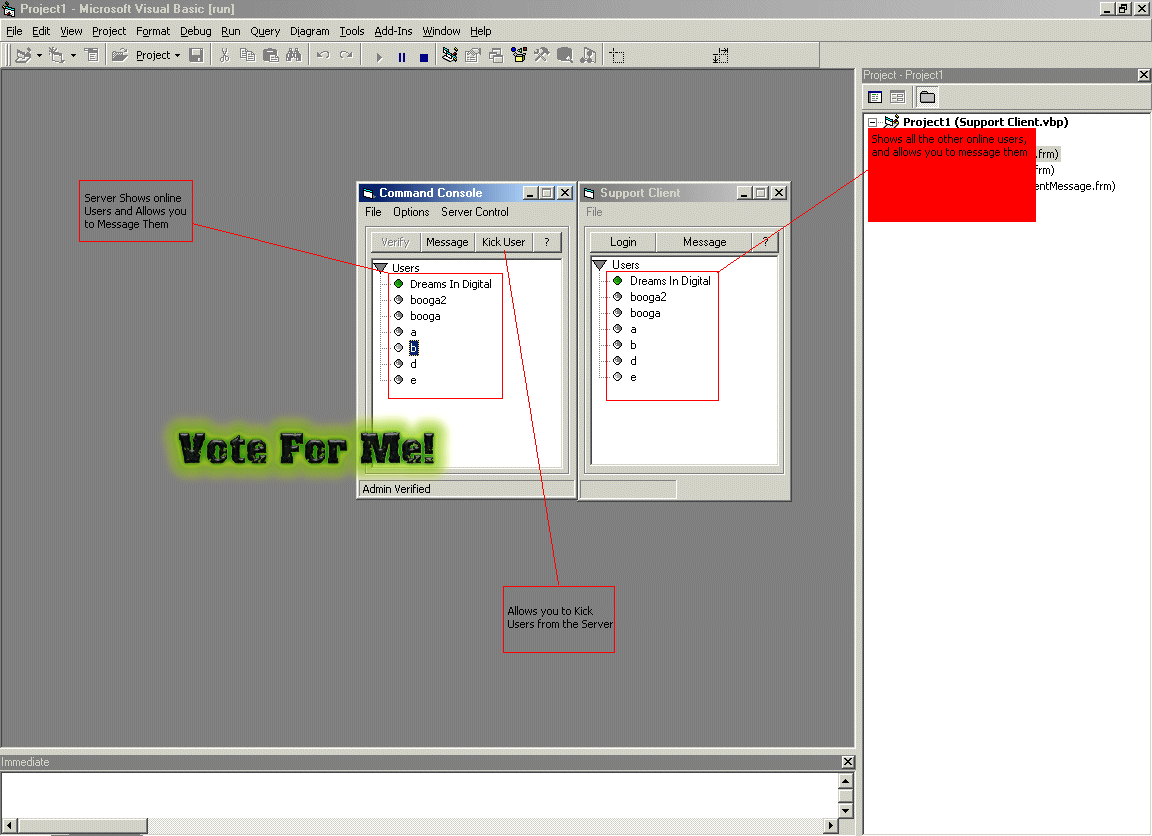This screenshot has height=836, width=1152.
Task: Open Project Explorer from the toolbar
Action: [x=449, y=56]
